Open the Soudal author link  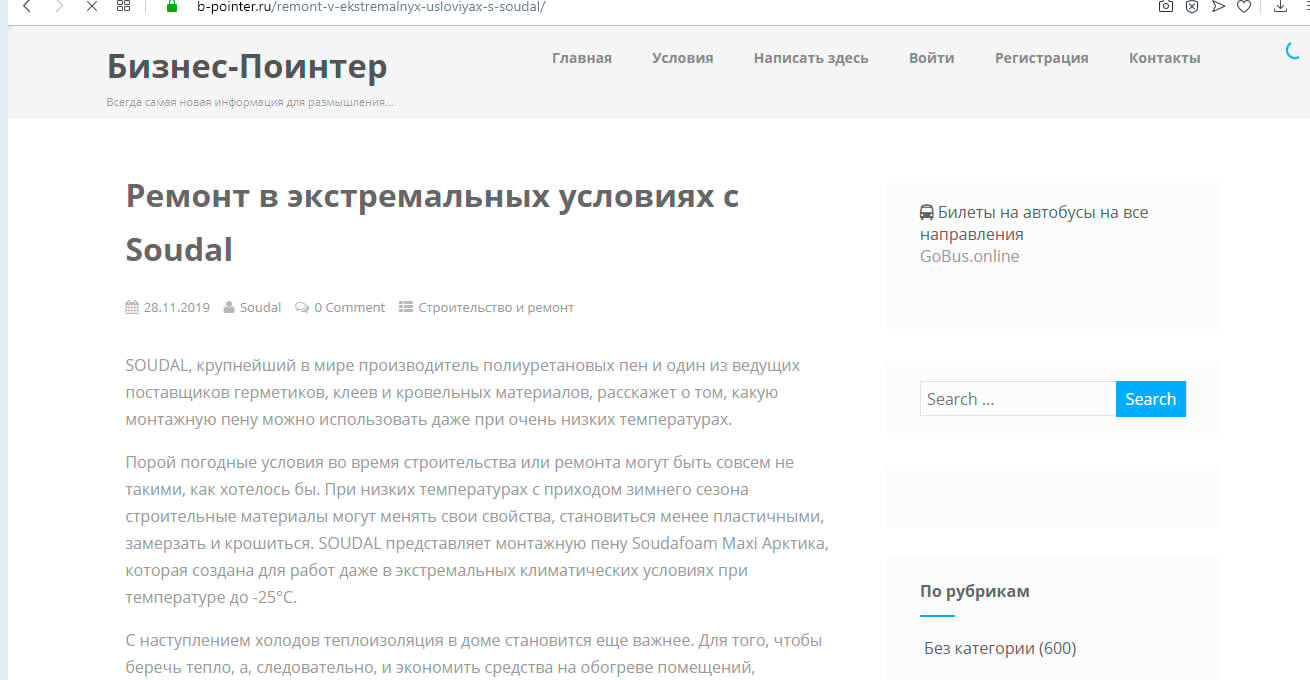[x=260, y=307]
